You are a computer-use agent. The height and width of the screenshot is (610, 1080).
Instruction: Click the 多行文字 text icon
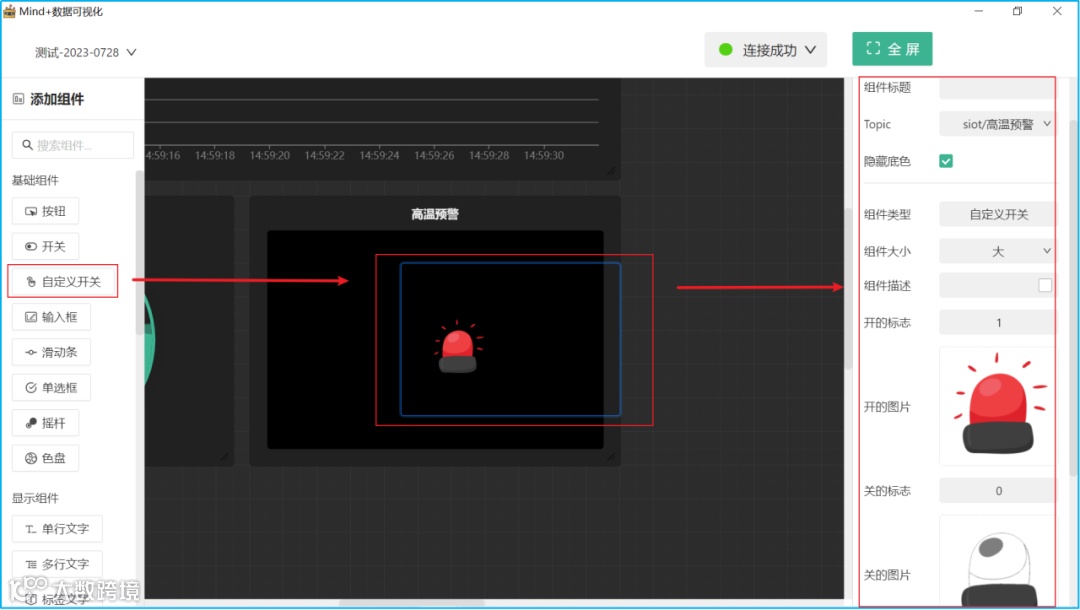point(31,564)
